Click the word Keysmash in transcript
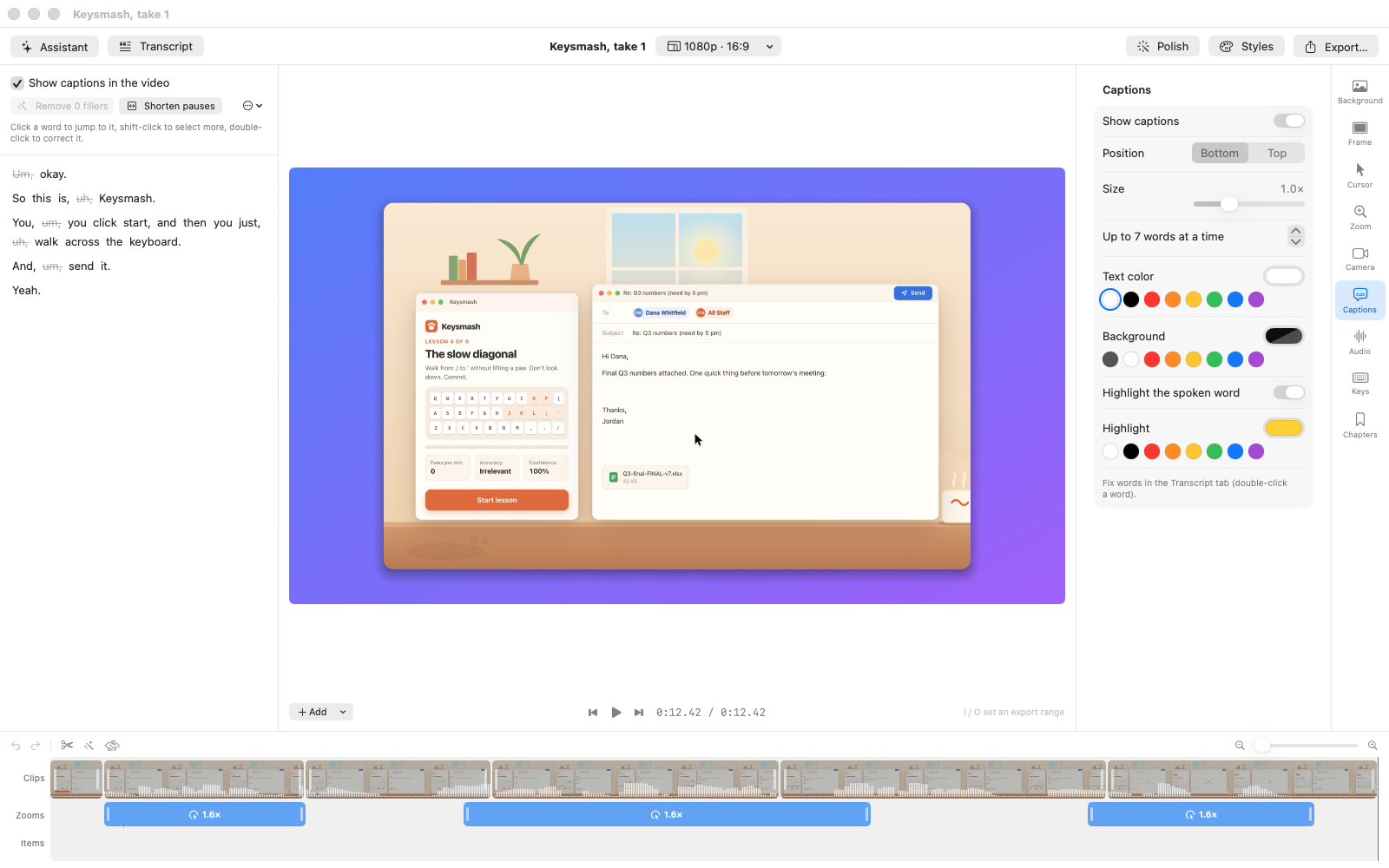 click(127, 199)
